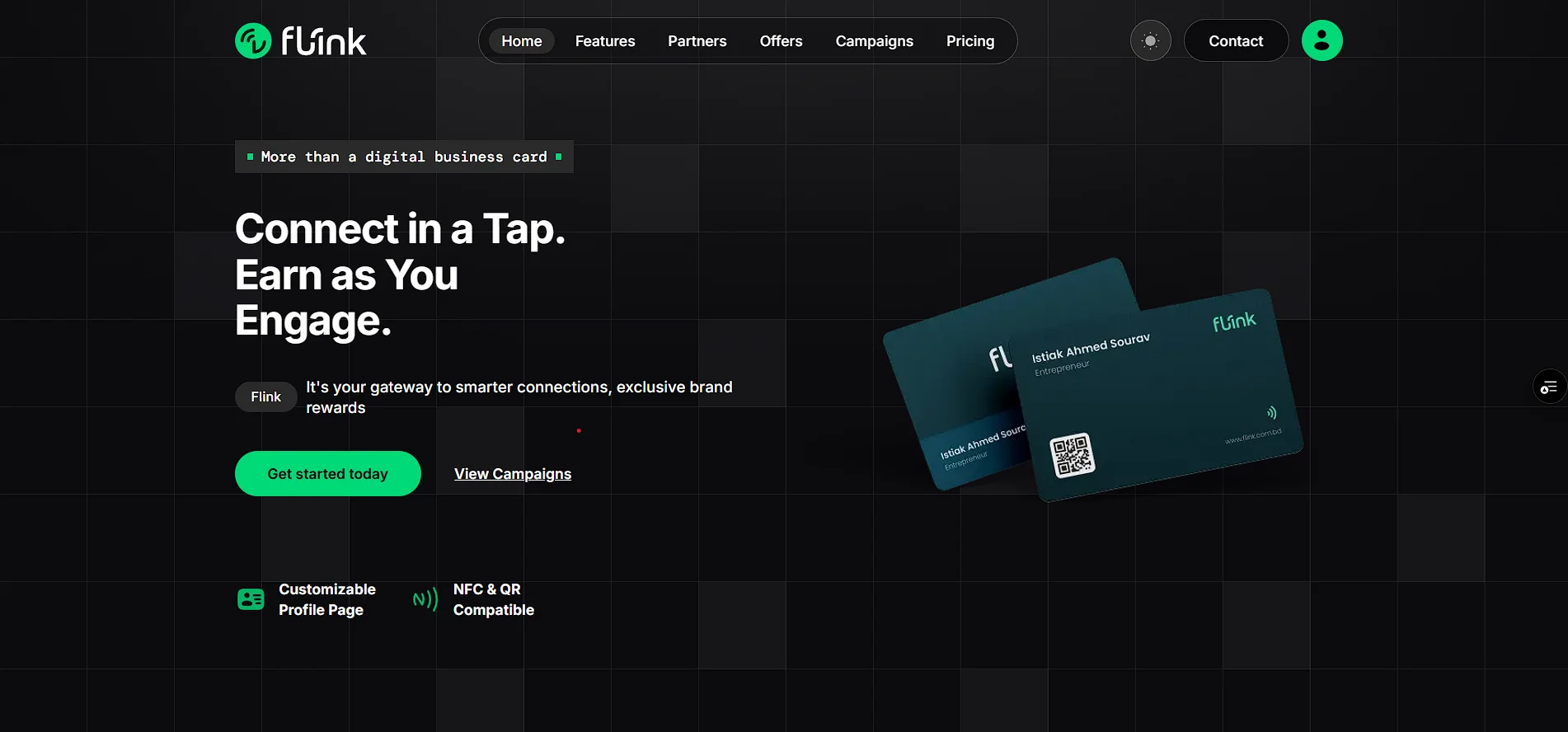Viewport: 1568px width, 732px height.
Task: Click the Customizable Profile Page card icon
Action: [251, 599]
